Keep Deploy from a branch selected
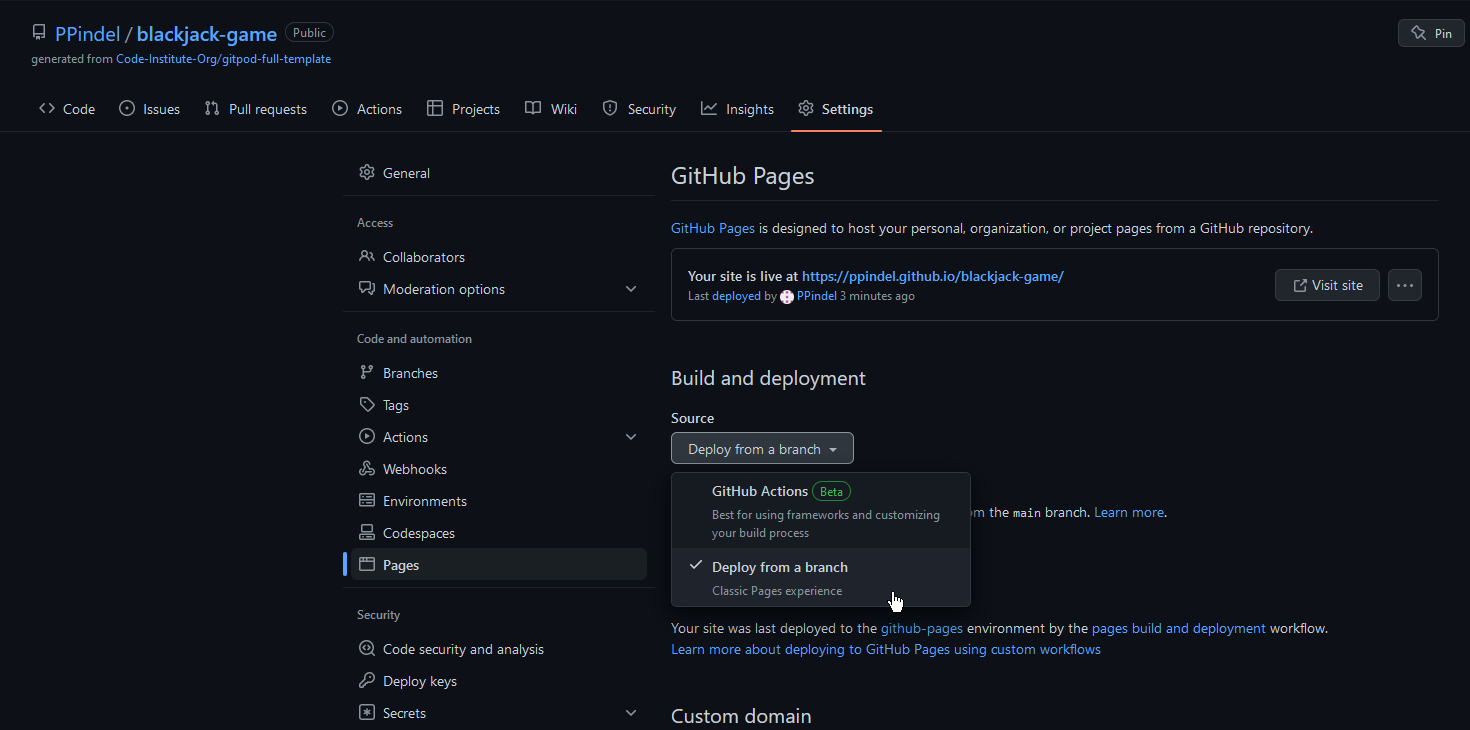This screenshot has height=730, width=1470. coord(779,567)
